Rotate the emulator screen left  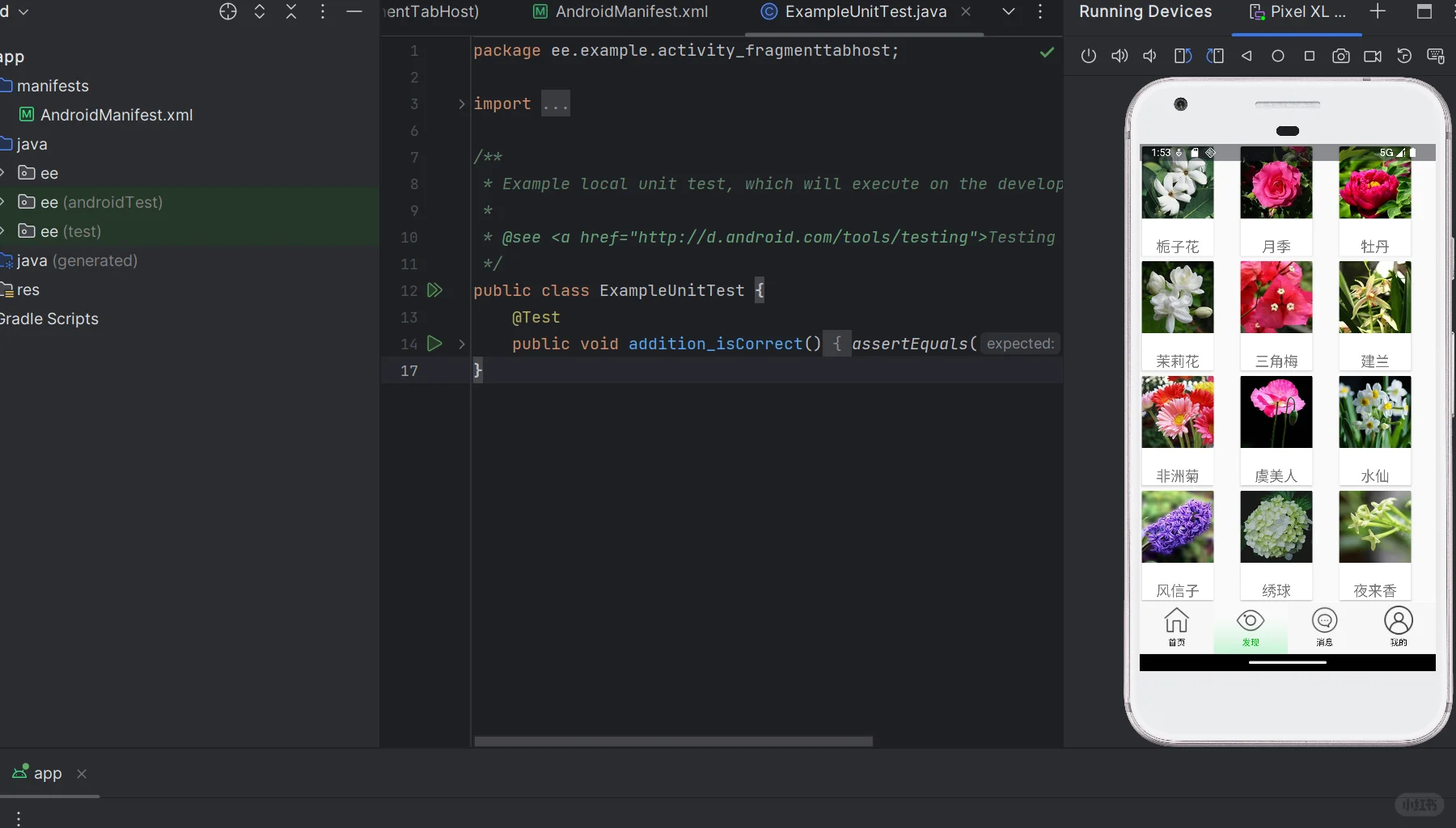point(1183,56)
